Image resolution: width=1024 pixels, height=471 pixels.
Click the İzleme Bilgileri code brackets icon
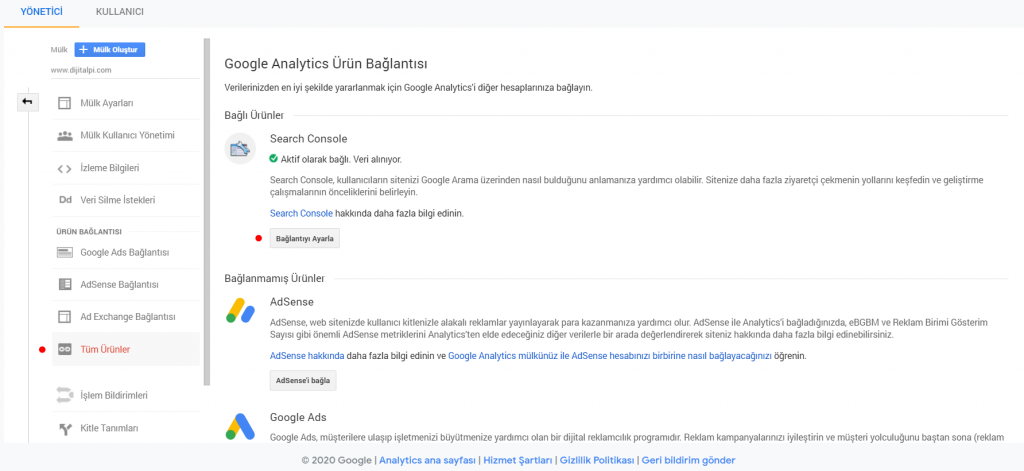click(64, 169)
